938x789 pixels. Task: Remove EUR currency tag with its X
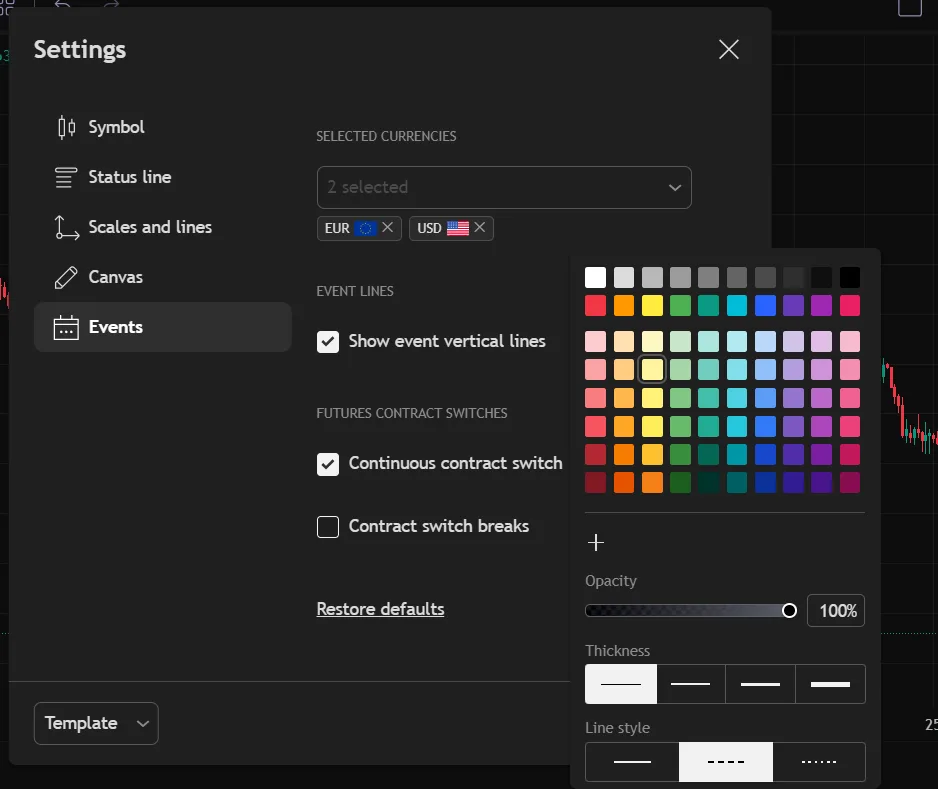click(388, 227)
